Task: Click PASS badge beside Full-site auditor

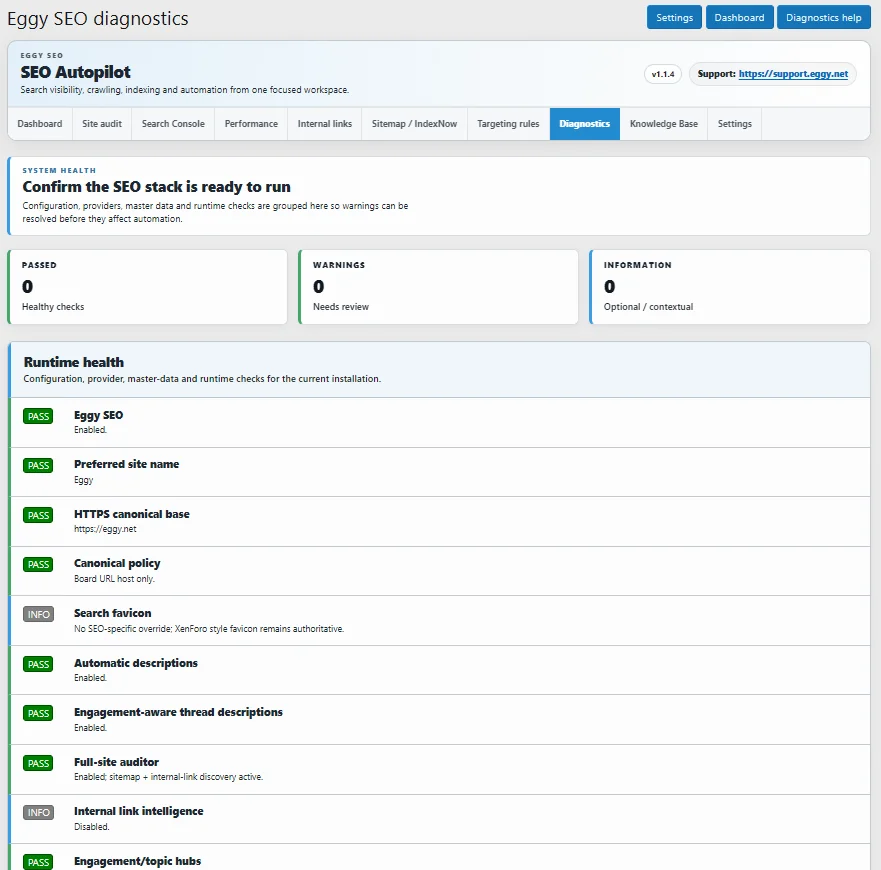Action: click(x=38, y=763)
